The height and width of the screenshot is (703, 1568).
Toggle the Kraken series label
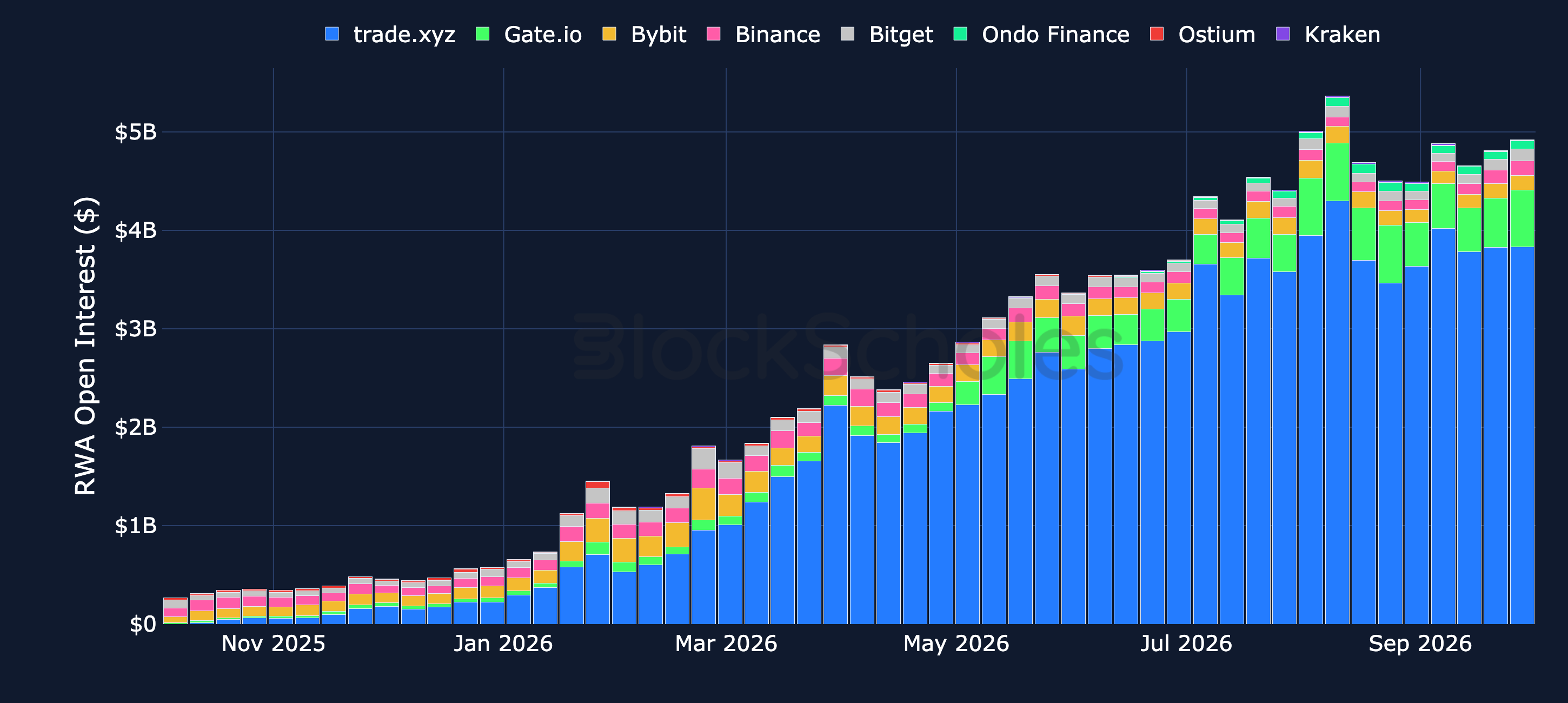[1342, 35]
